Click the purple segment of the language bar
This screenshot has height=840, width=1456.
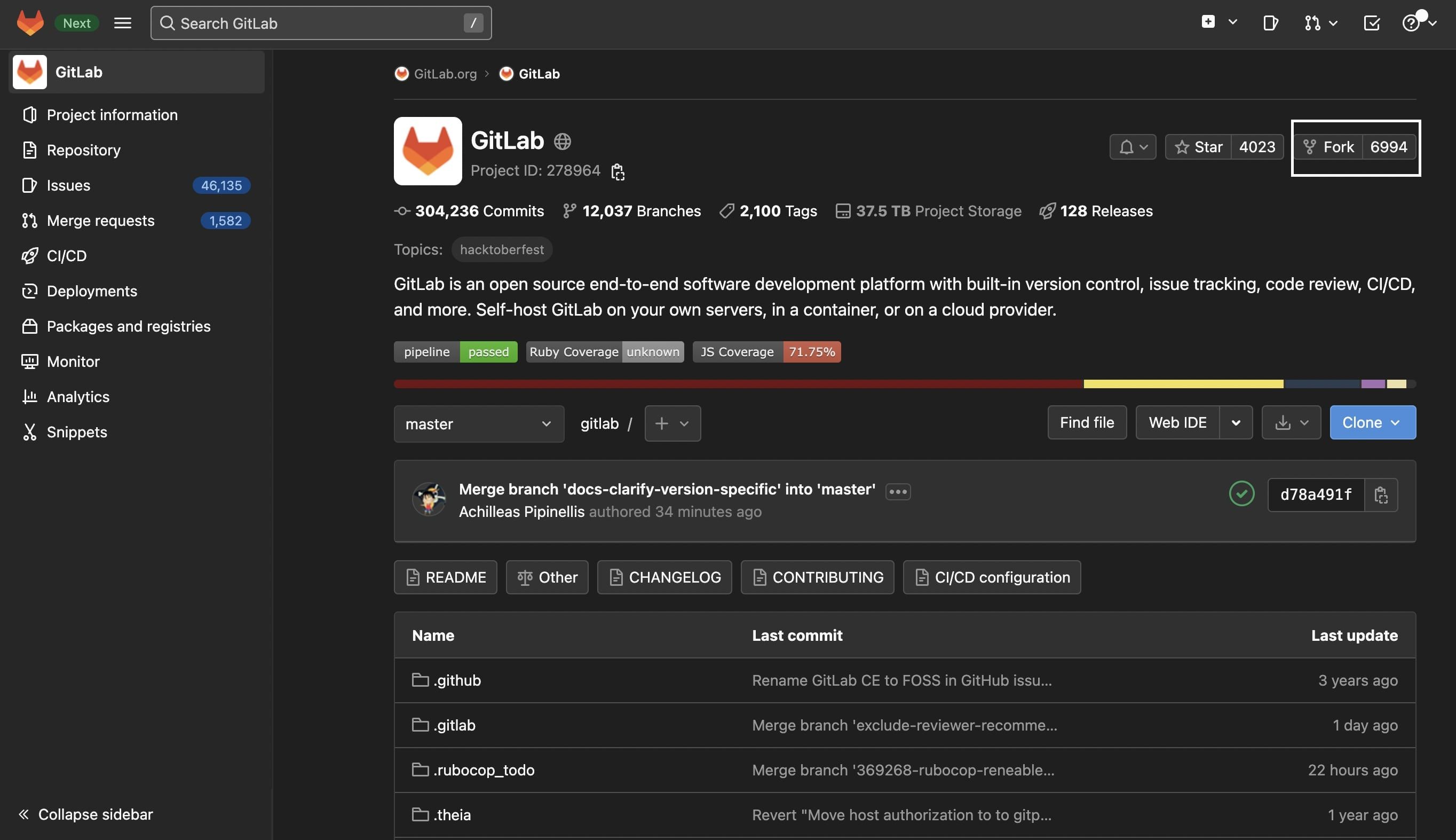(x=1373, y=384)
